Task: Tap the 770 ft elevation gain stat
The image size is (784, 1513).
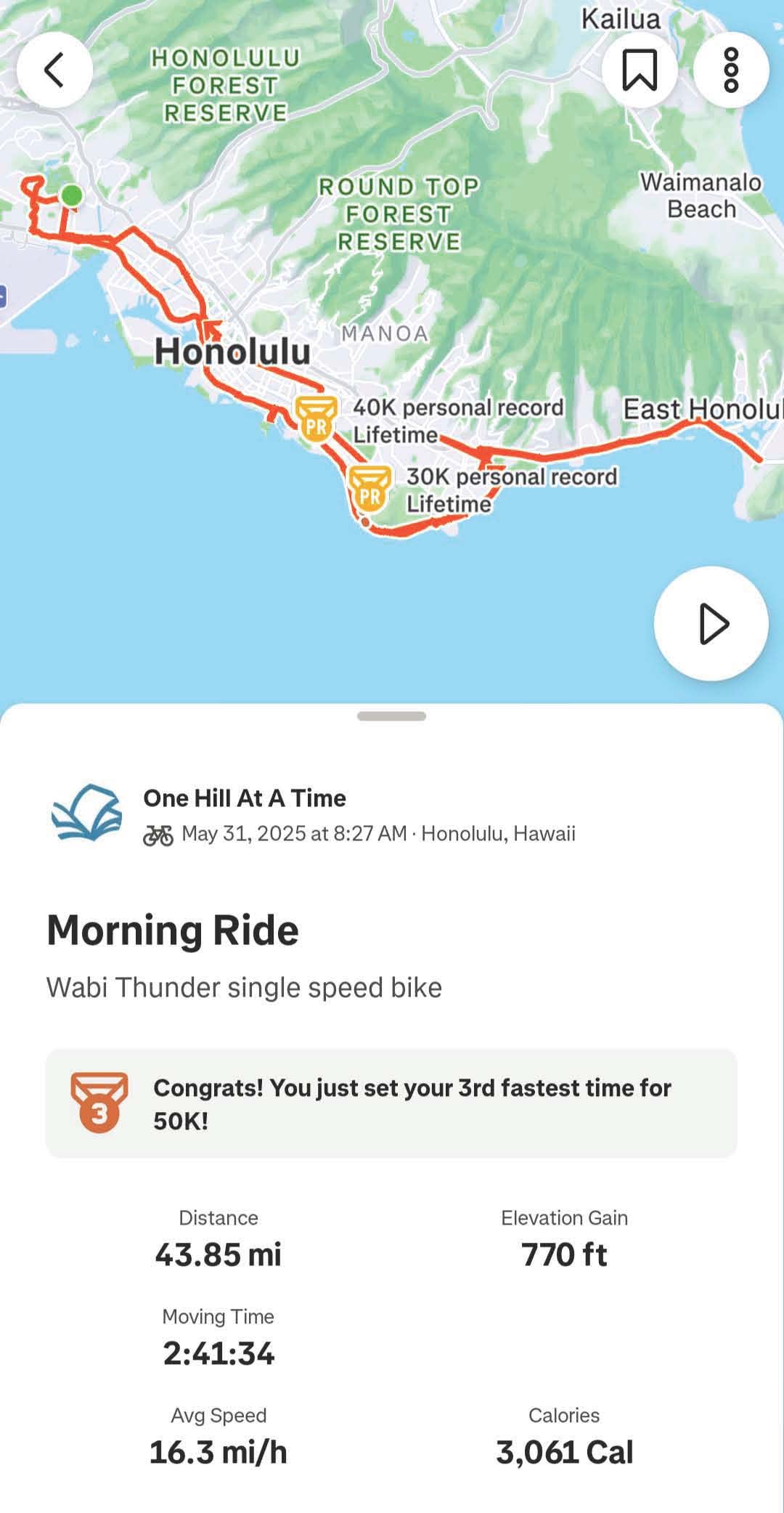Action: pos(564,1254)
